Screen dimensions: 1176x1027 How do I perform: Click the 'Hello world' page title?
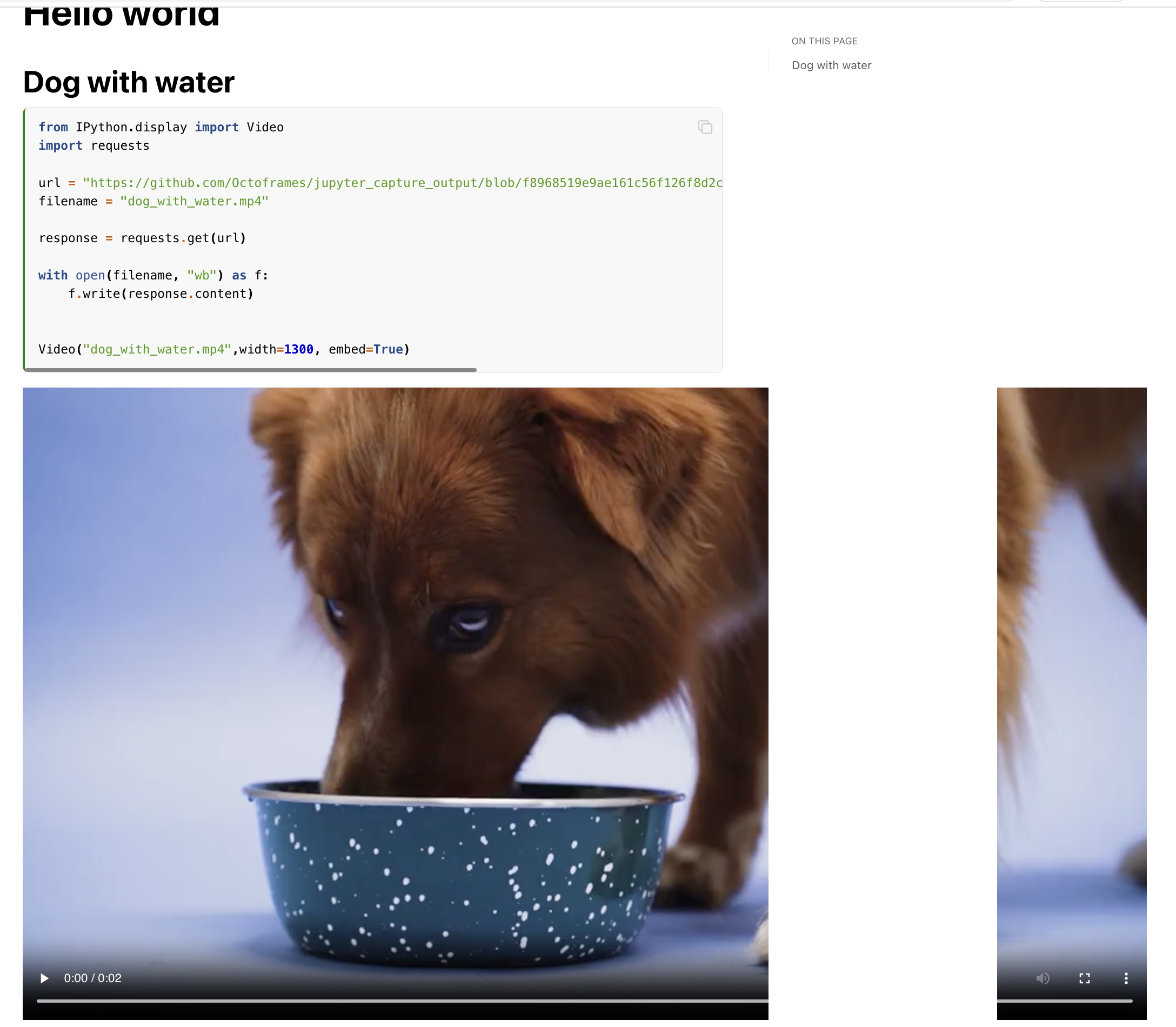click(x=122, y=15)
